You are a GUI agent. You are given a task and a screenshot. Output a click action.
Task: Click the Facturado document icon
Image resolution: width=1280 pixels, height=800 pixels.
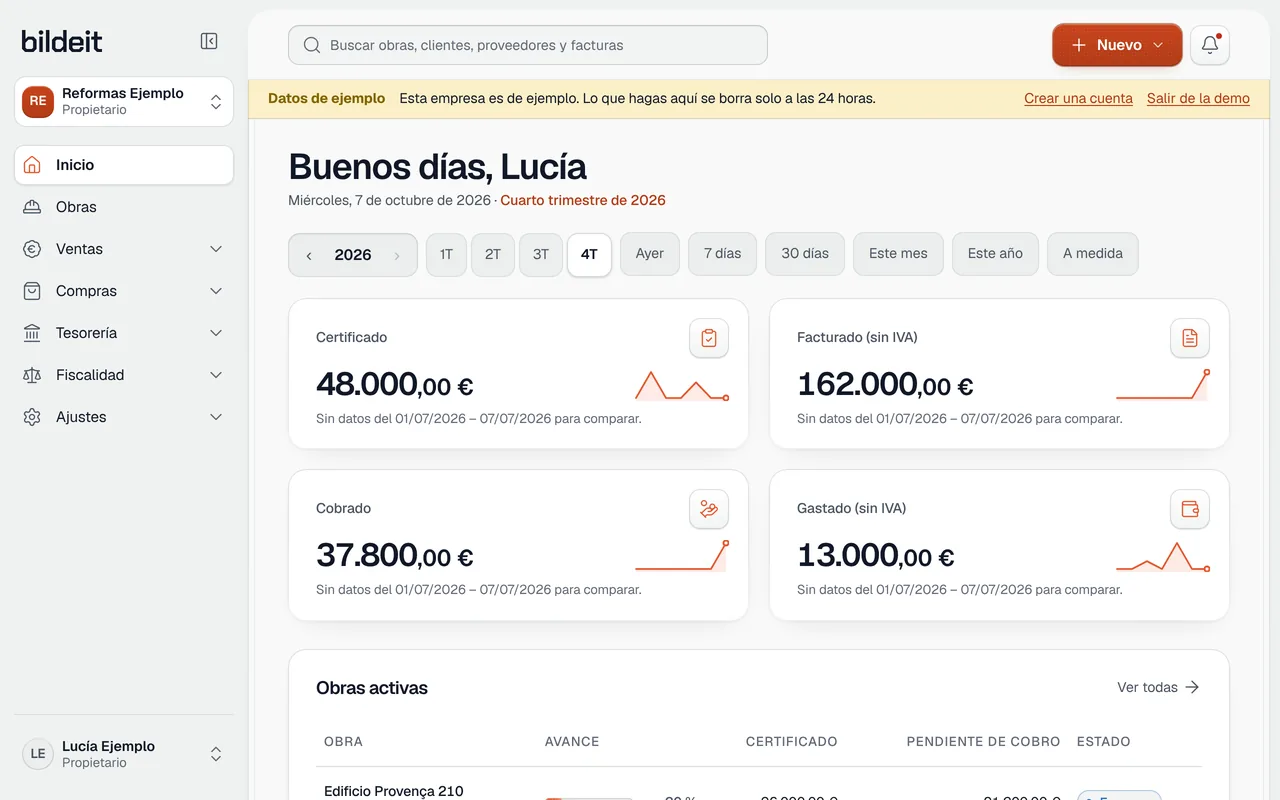pos(1190,338)
